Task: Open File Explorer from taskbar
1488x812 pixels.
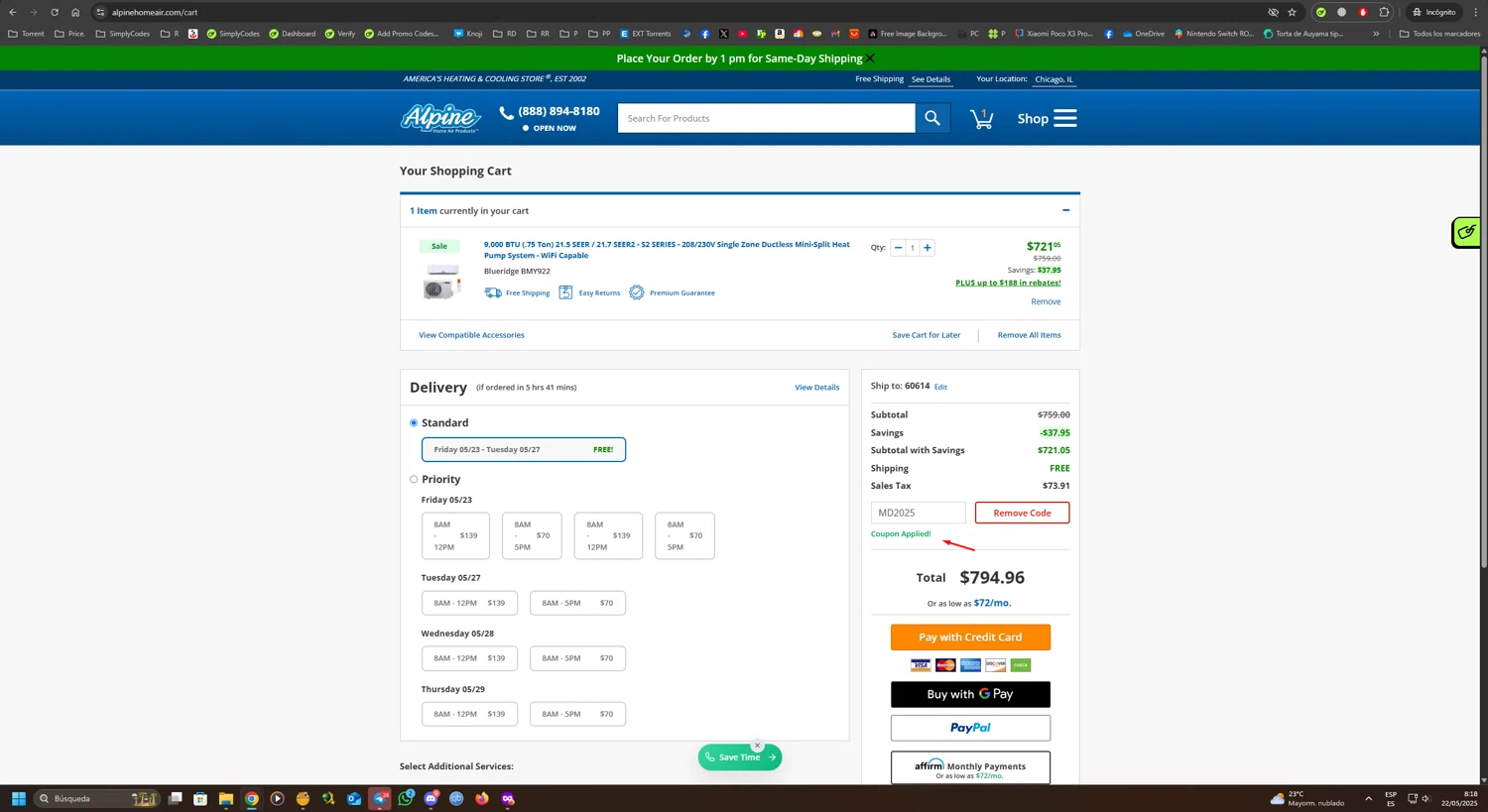Action: coord(226,798)
